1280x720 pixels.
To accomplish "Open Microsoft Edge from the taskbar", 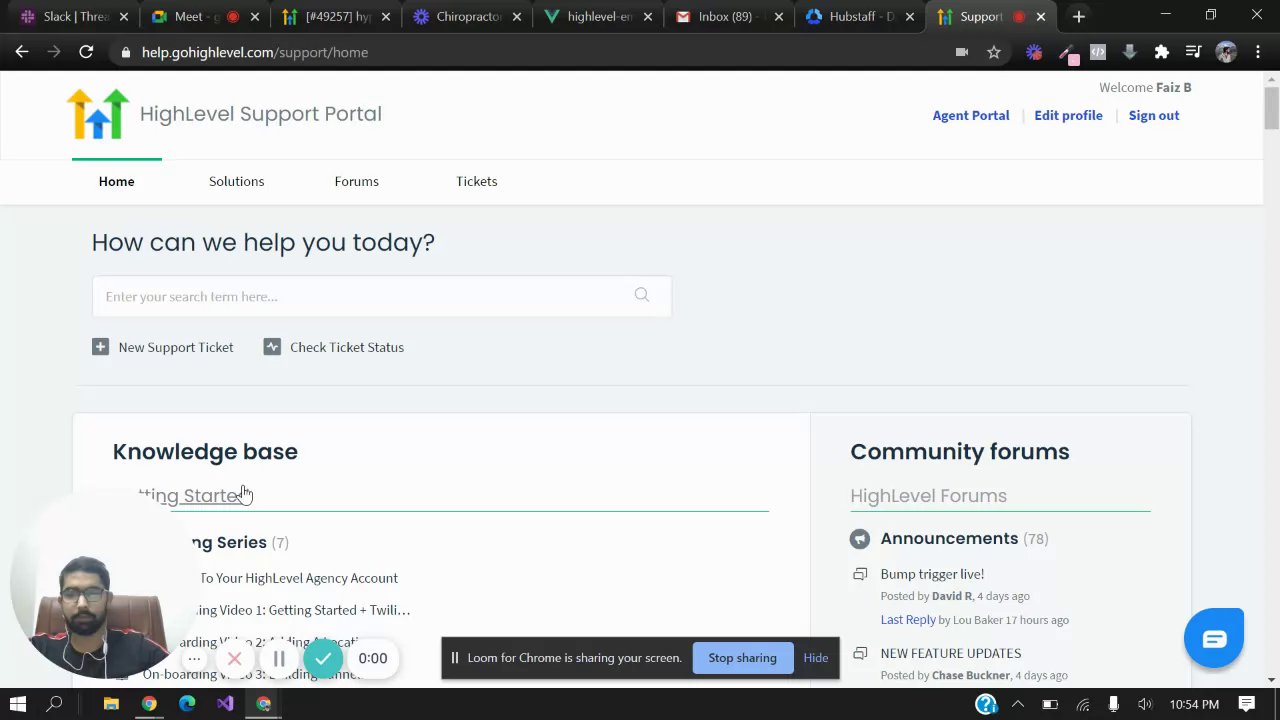I will click(x=187, y=704).
